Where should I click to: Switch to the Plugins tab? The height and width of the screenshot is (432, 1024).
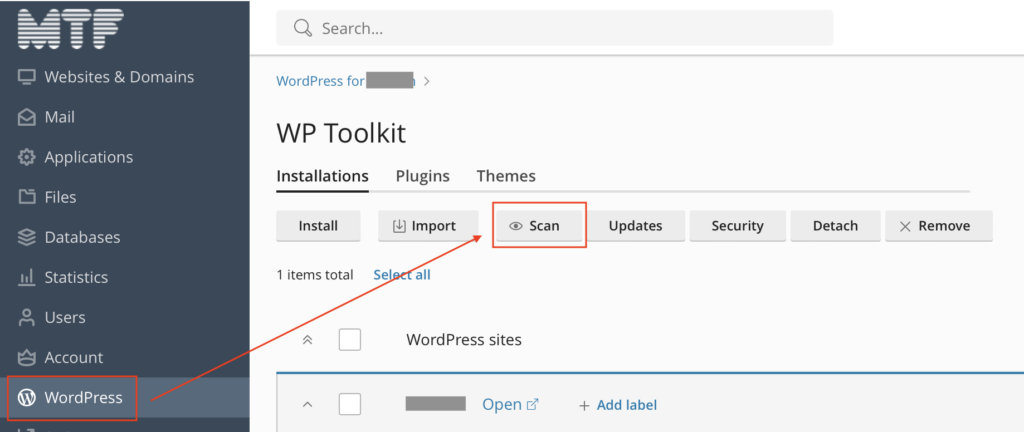click(422, 176)
